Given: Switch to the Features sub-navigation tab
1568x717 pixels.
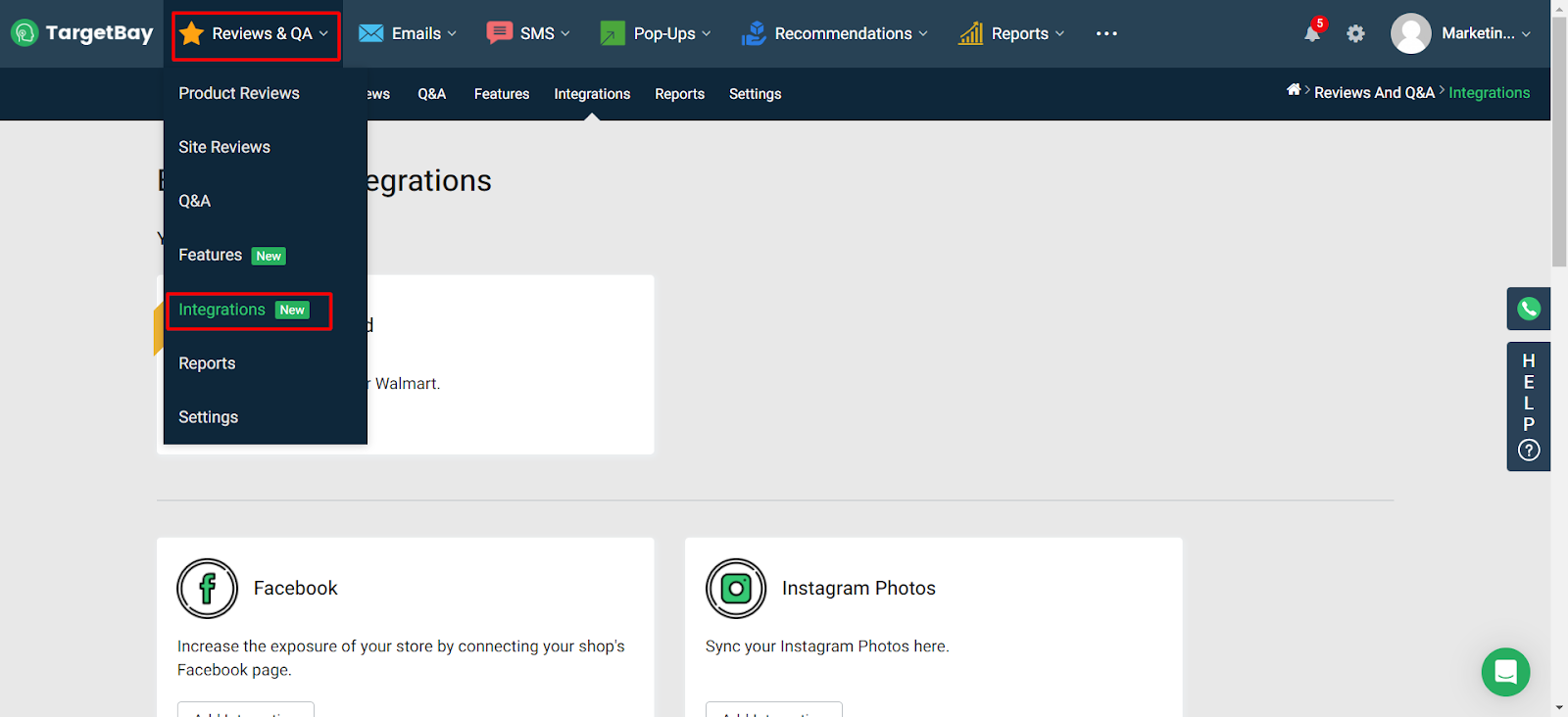Looking at the screenshot, I should pos(502,94).
